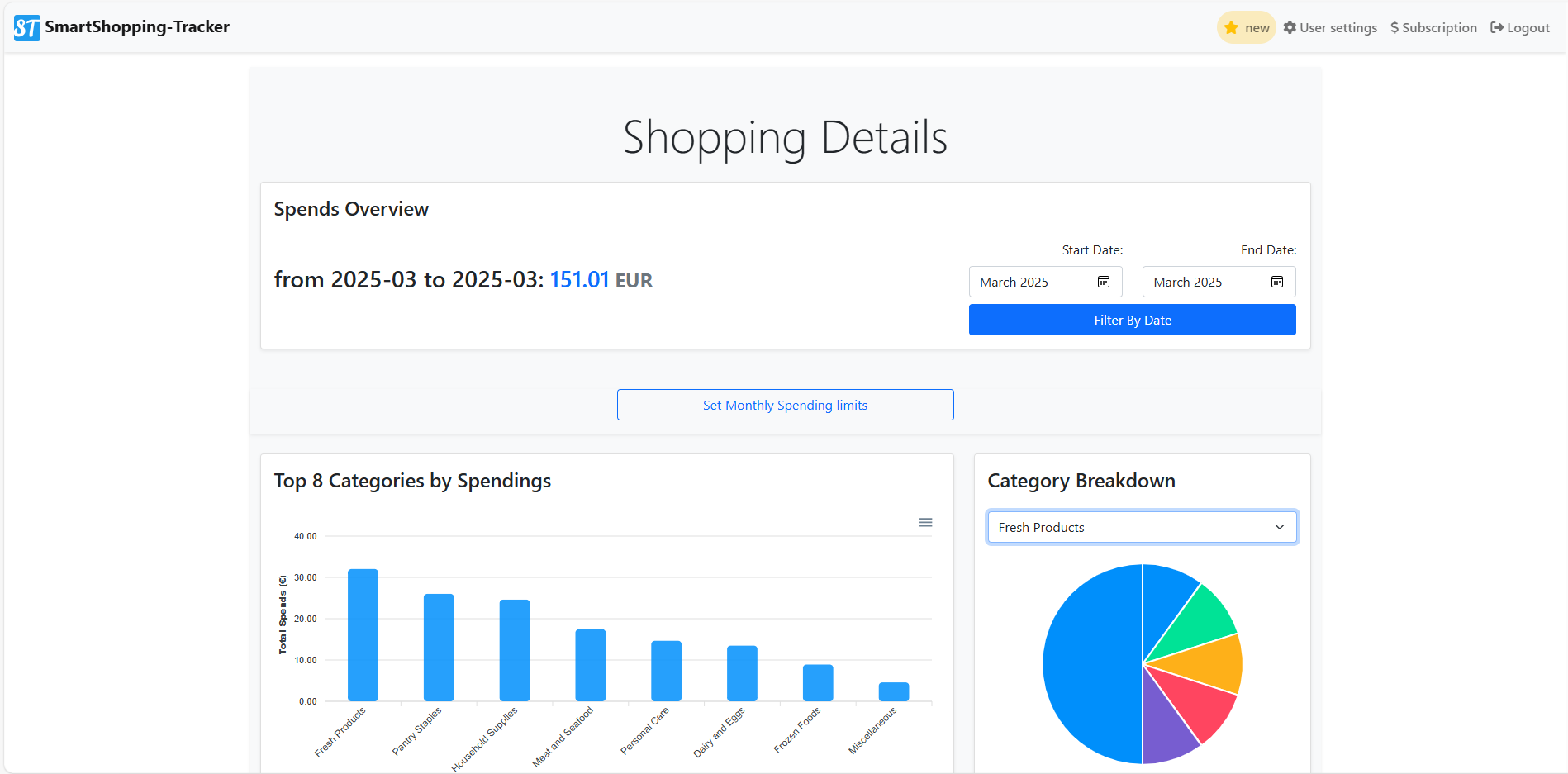Viewport: 1568px width, 774px height.
Task: Open Set Monthly Spending limits
Action: [785, 405]
